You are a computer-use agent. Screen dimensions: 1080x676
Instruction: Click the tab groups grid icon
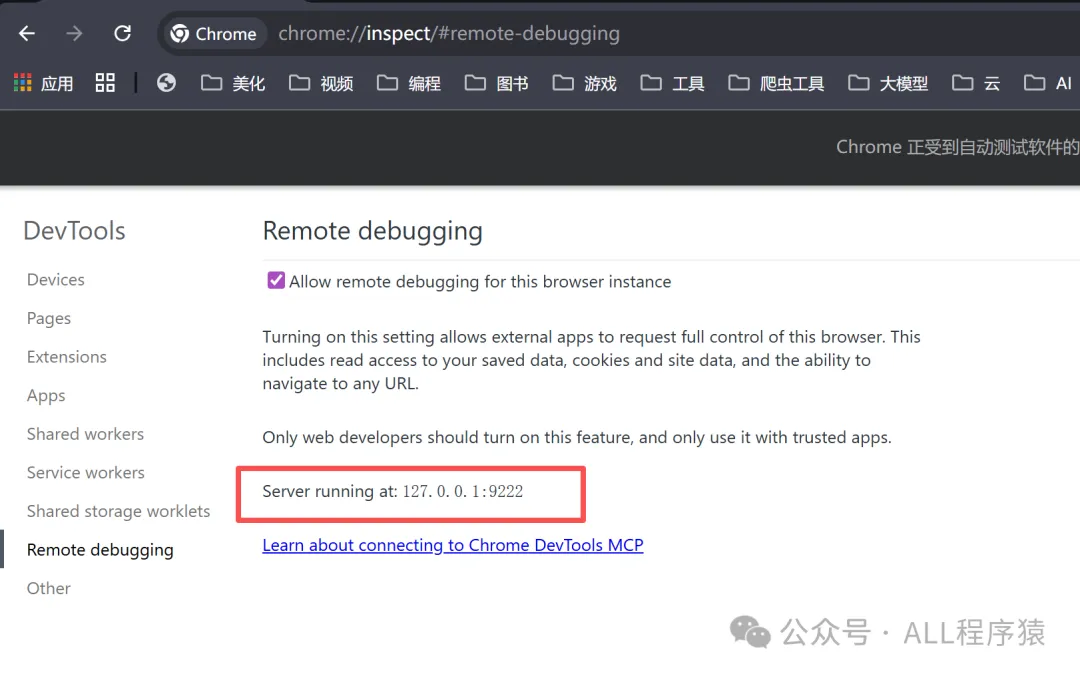click(x=105, y=83)
